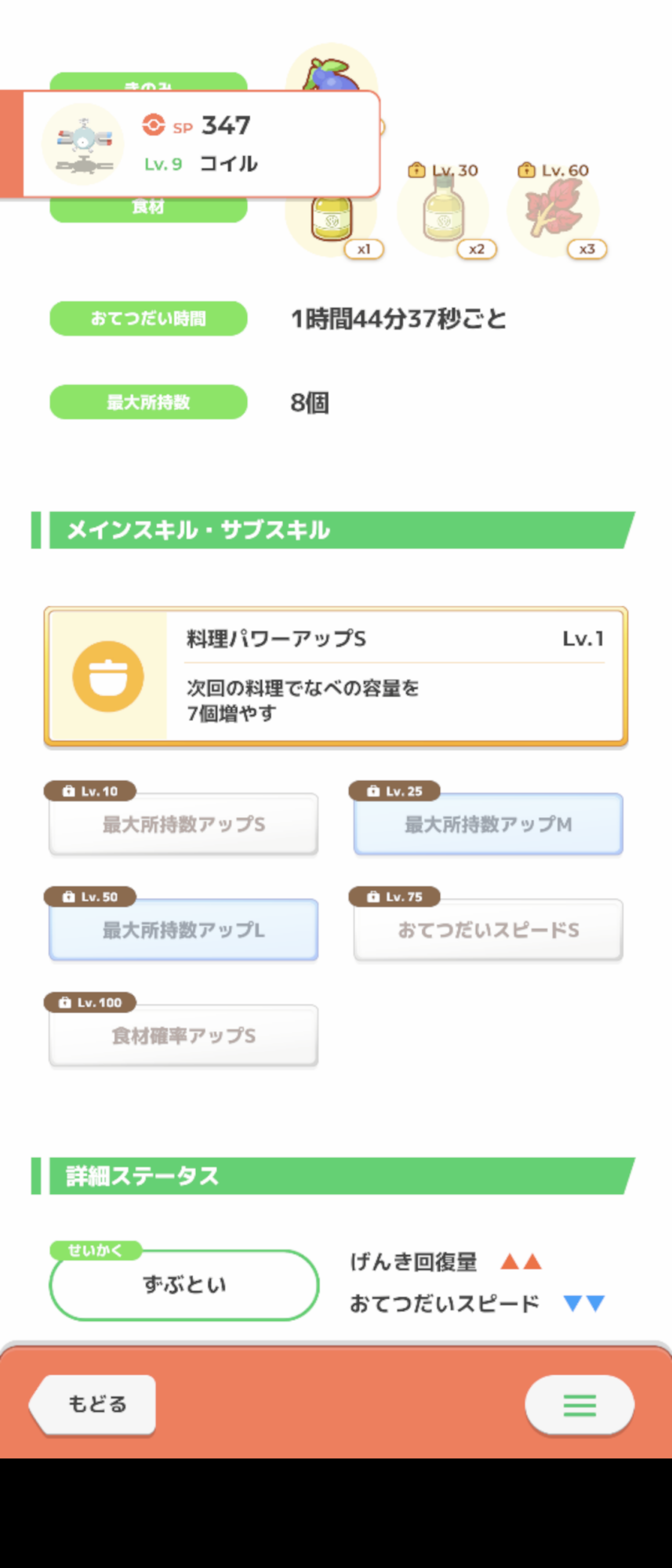672x1568 pixels.
Task: Tap the first yellow oil ingredient icon
Action: [332, 218]
